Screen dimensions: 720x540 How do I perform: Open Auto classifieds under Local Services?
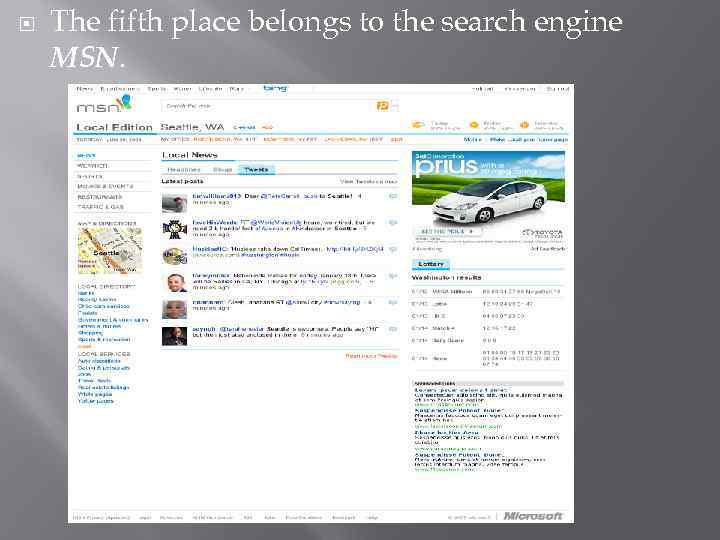tap(99, 361)
